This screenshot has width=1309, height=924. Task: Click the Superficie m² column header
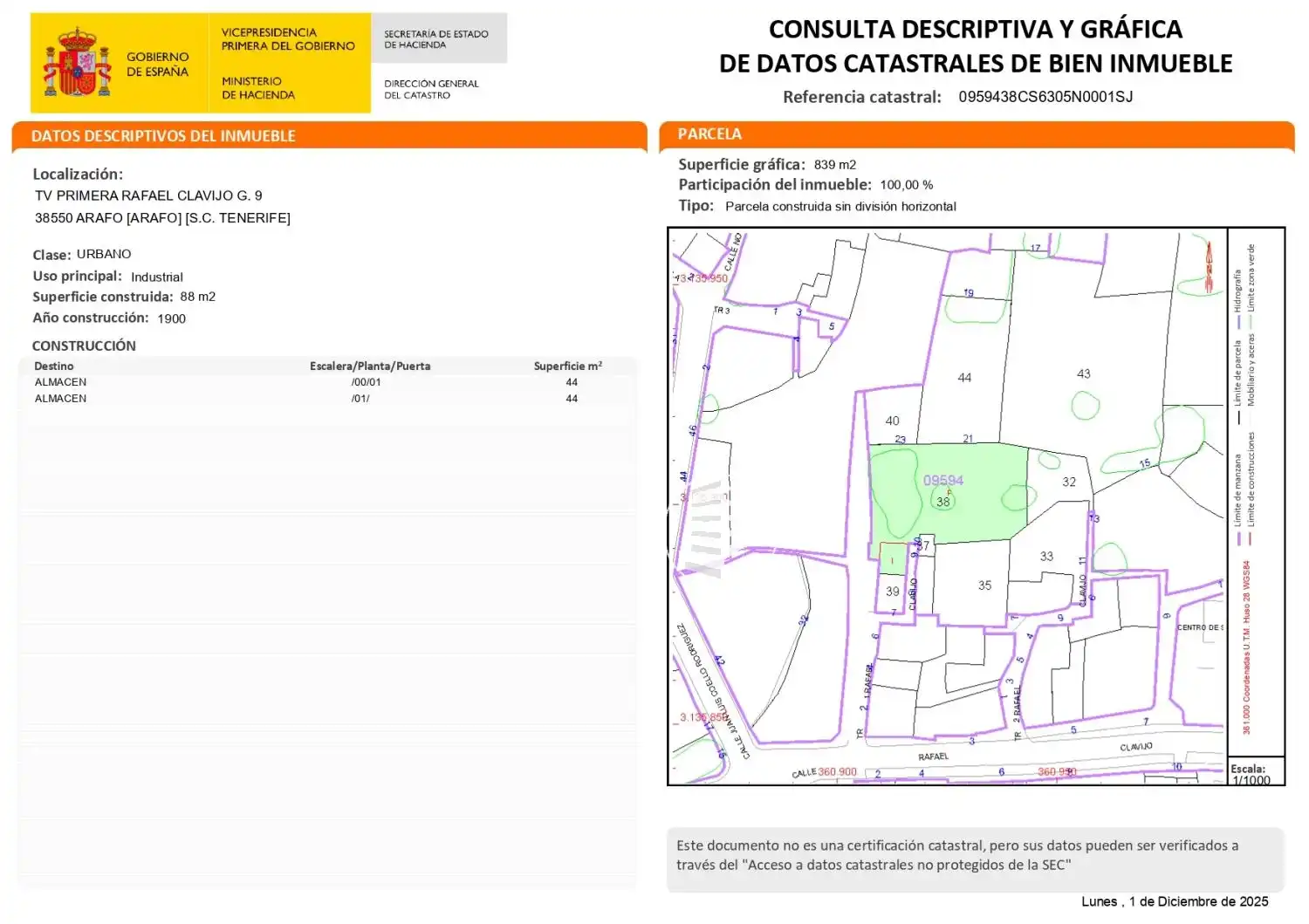click(x=568, y=366)
